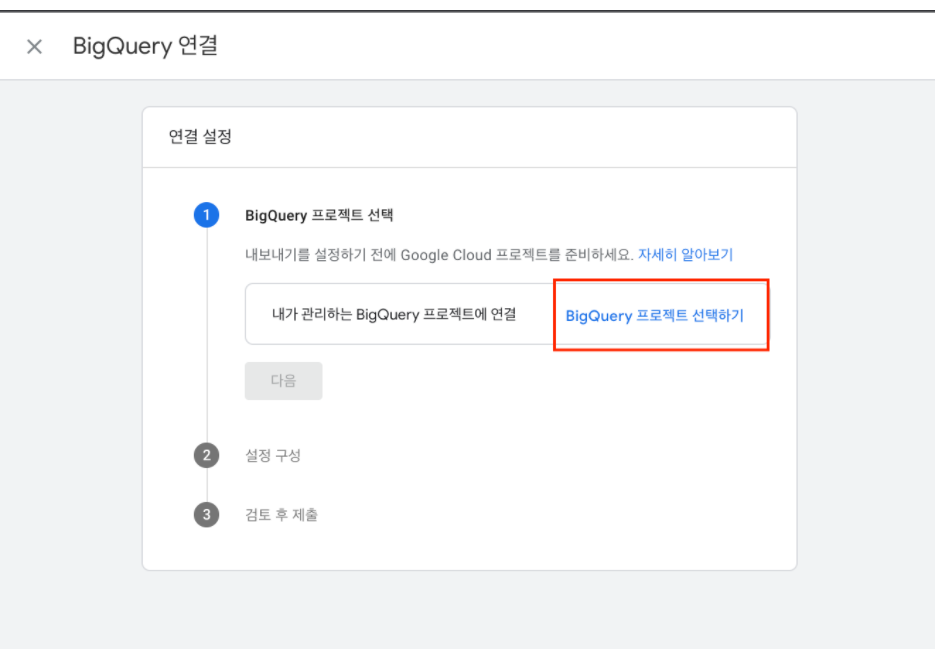936x652 pixels.
Task: Click the 연결 설정 card header
Action: tap(200, 137)
